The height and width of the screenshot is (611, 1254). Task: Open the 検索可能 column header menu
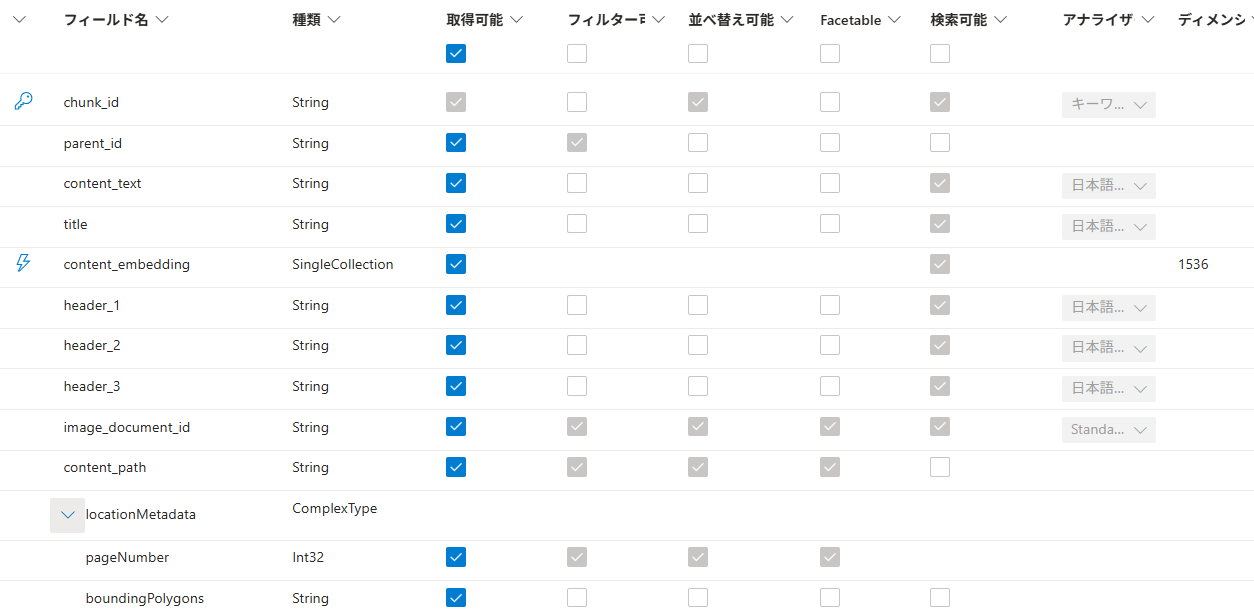coord(1000,20)
